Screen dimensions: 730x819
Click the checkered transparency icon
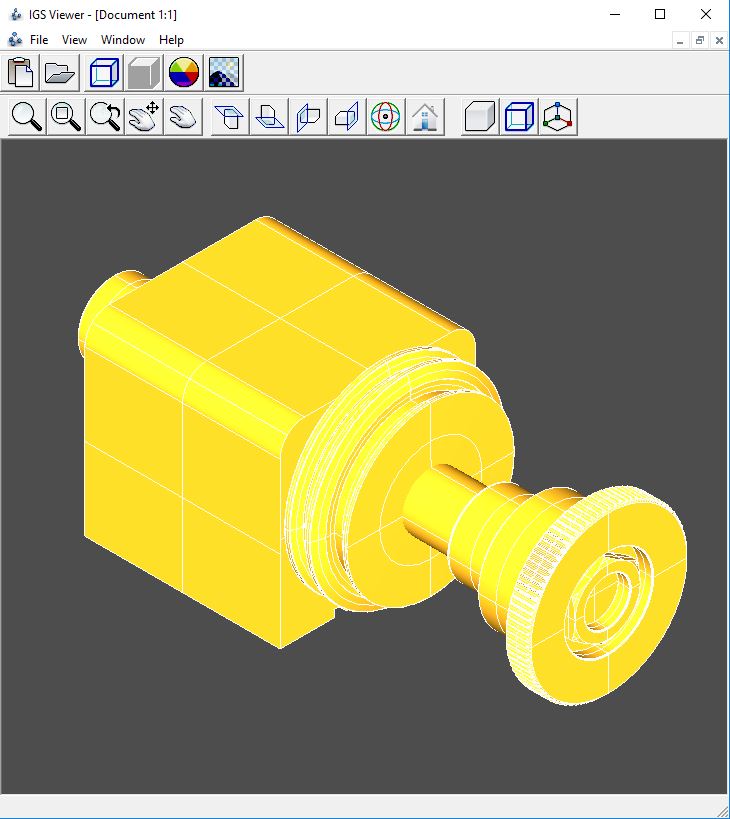pos(224,73)
